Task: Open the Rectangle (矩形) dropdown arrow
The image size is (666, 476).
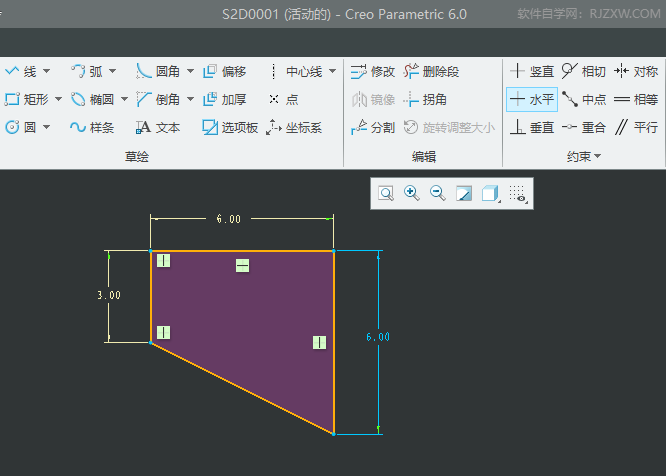Action: [58, 99]
